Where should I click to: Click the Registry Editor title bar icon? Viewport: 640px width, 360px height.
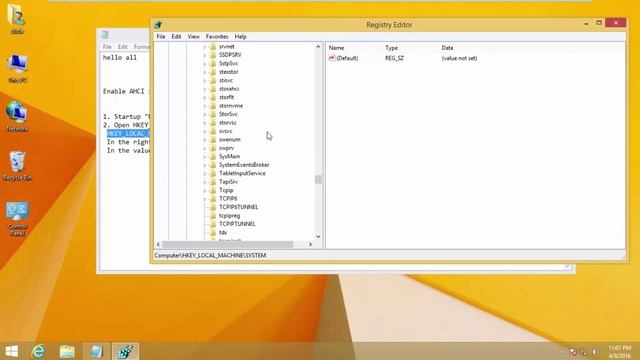coord(158,25)
